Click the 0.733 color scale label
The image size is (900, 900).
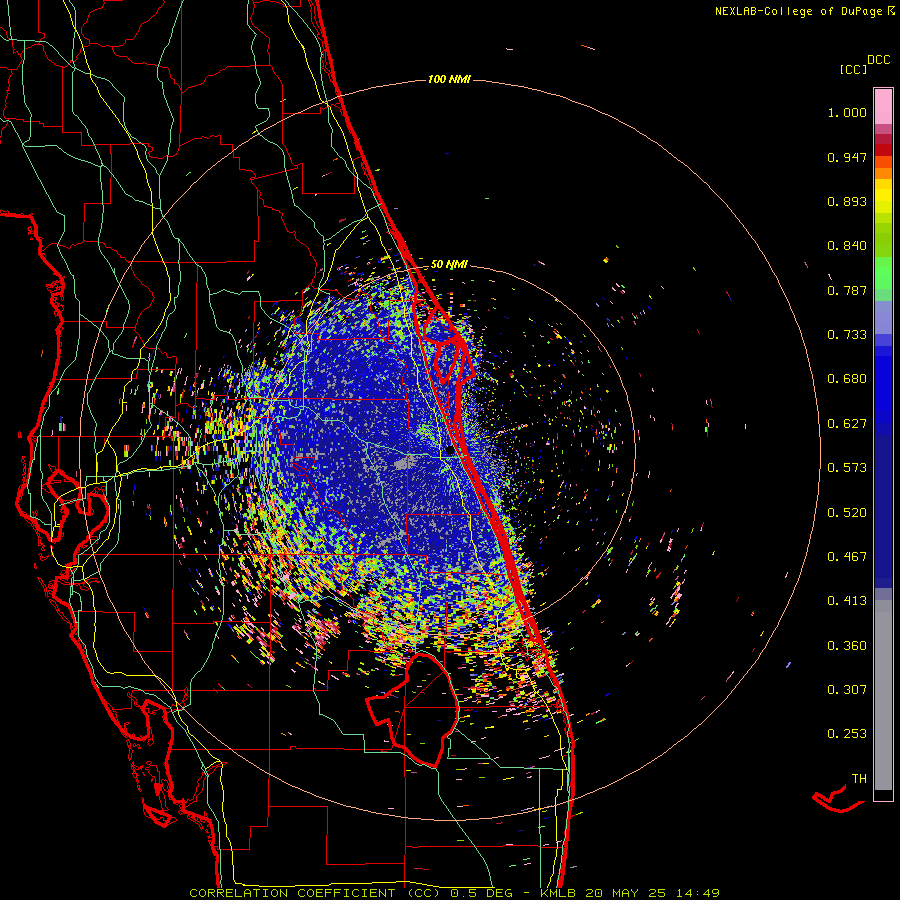[847, 335]
